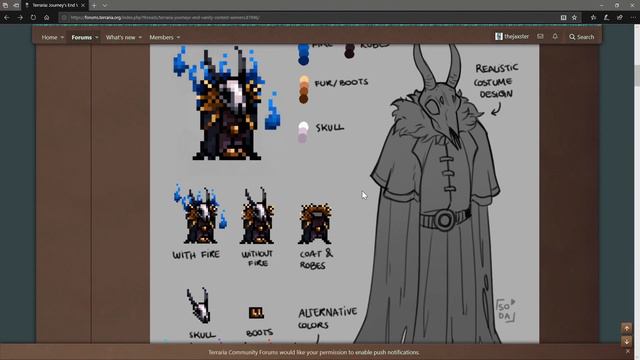Click the blue Fire color palette
The height and width of the screenshot is (360, 640).
coord(304,55)
